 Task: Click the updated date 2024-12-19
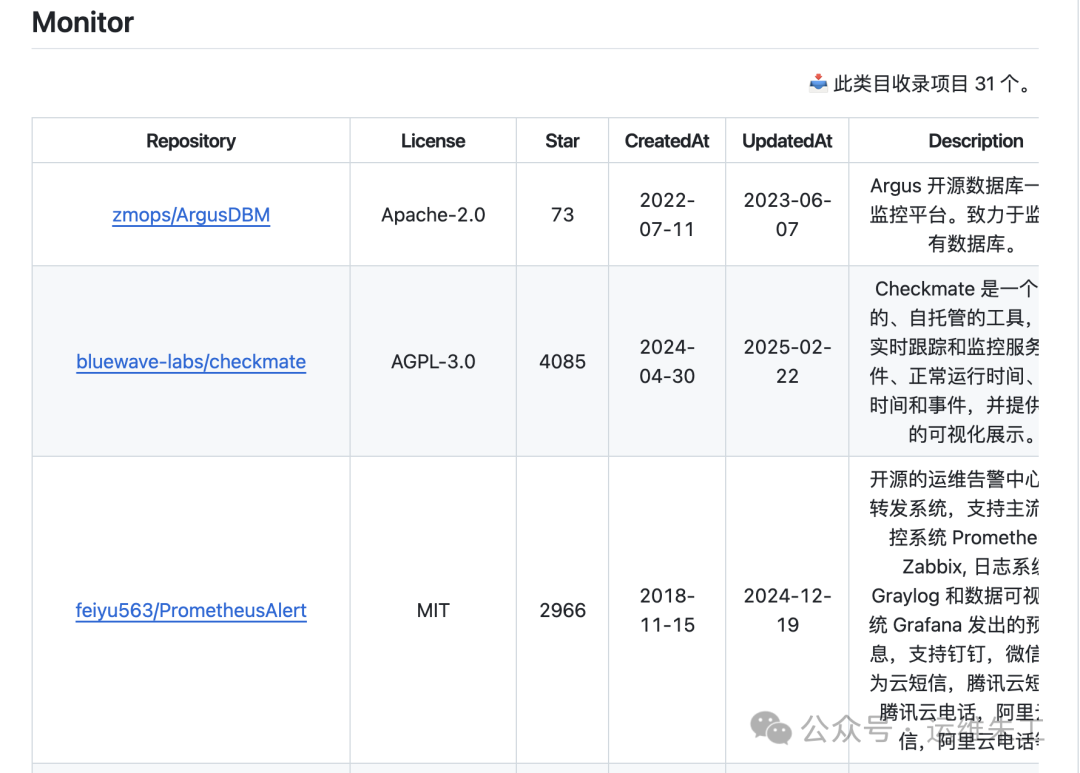click(x=787, y=610)
